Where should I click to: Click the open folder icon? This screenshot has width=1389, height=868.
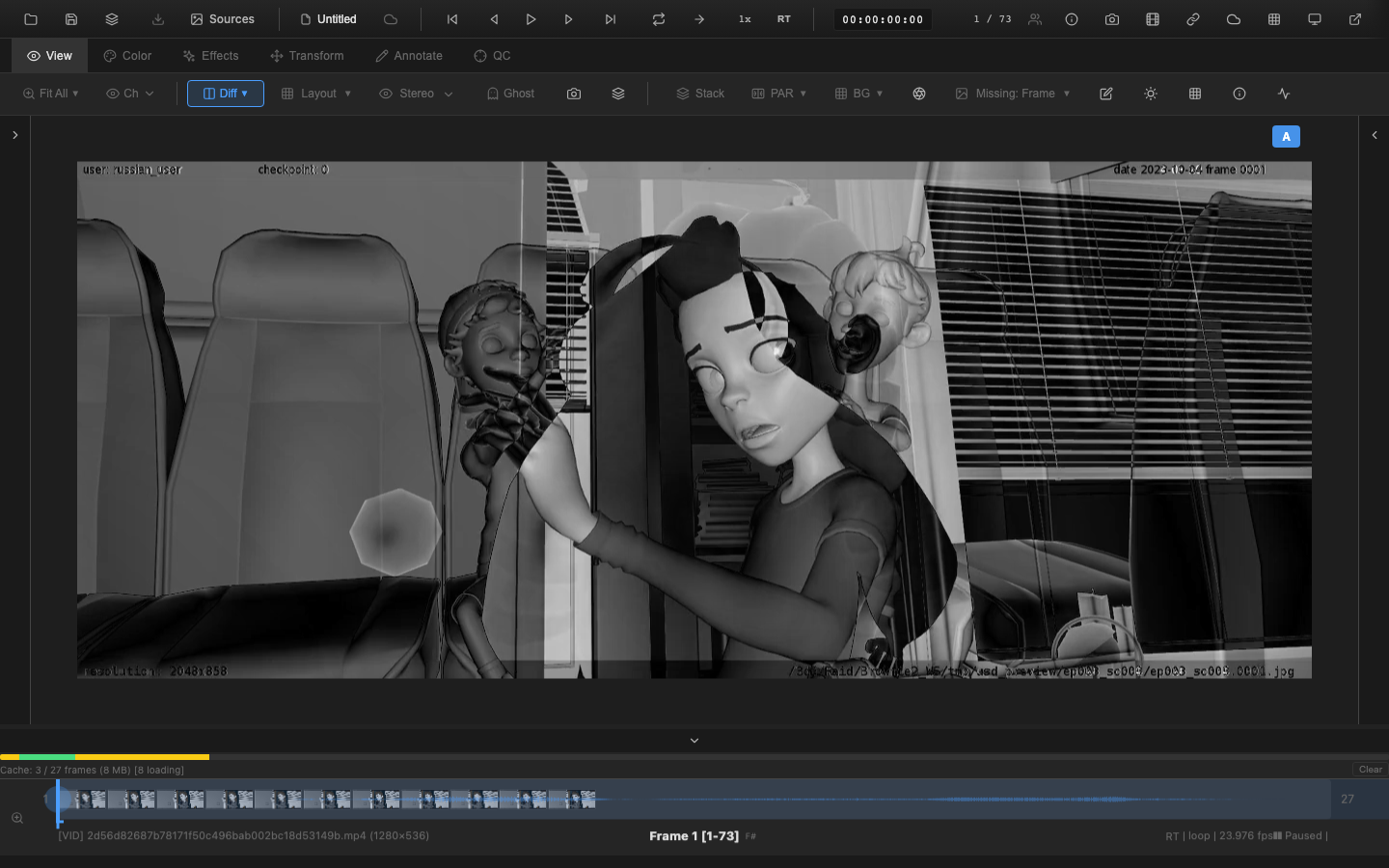tap(31, 19)
